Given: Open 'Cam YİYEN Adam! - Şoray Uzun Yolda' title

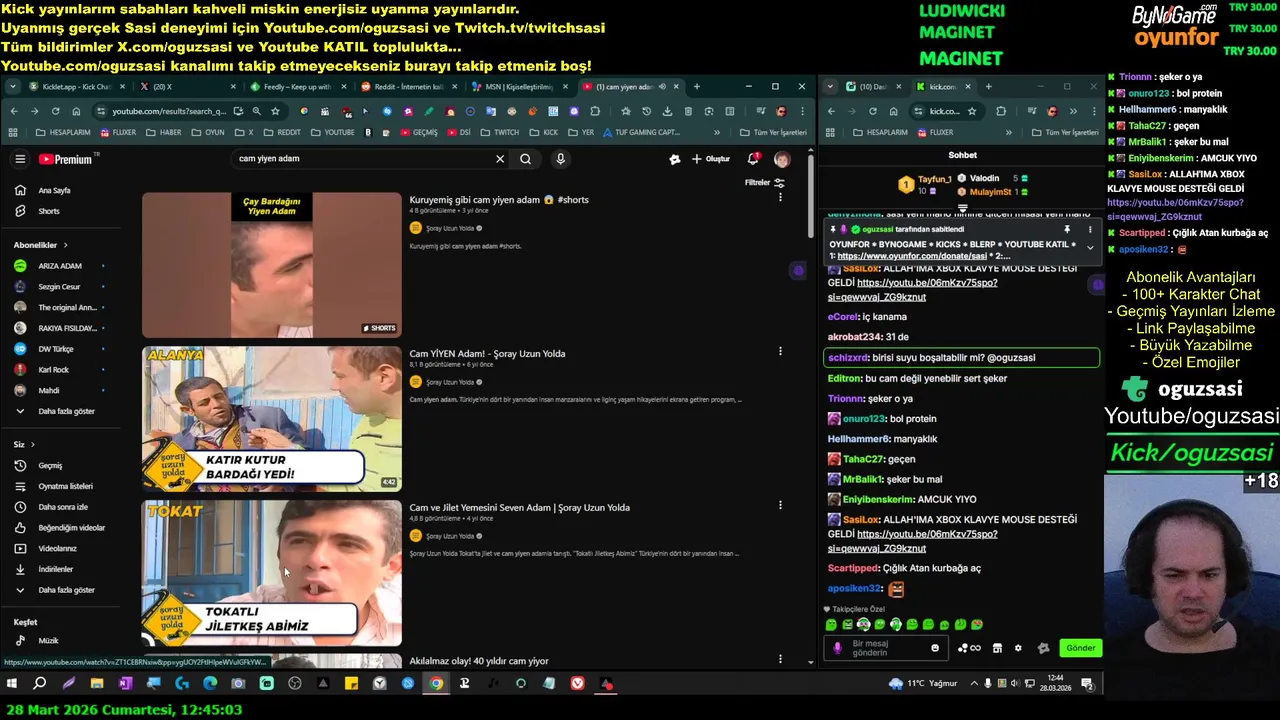Looking at the screenshot, I should pyautogui.click(x=487, y=354).
